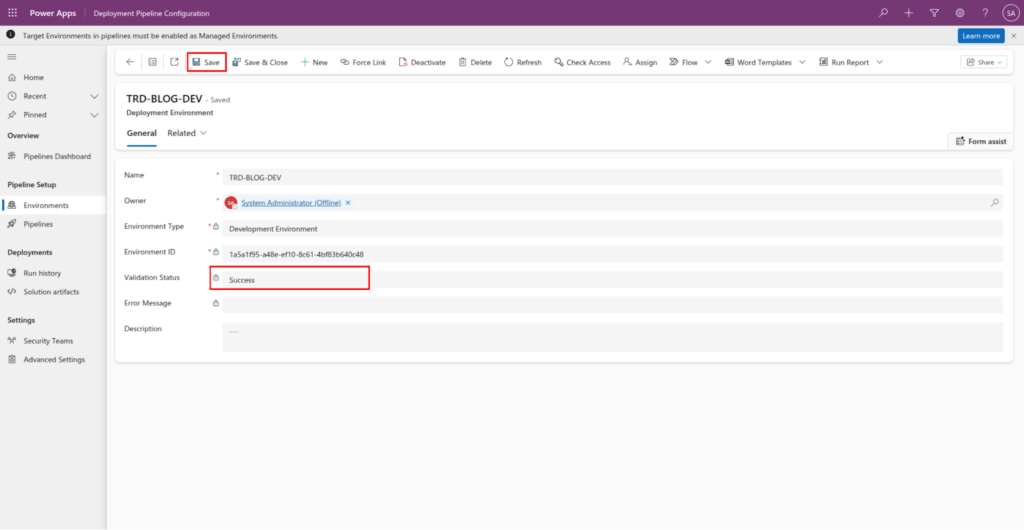Open the settings gear in header

click(x=960, y=13)
